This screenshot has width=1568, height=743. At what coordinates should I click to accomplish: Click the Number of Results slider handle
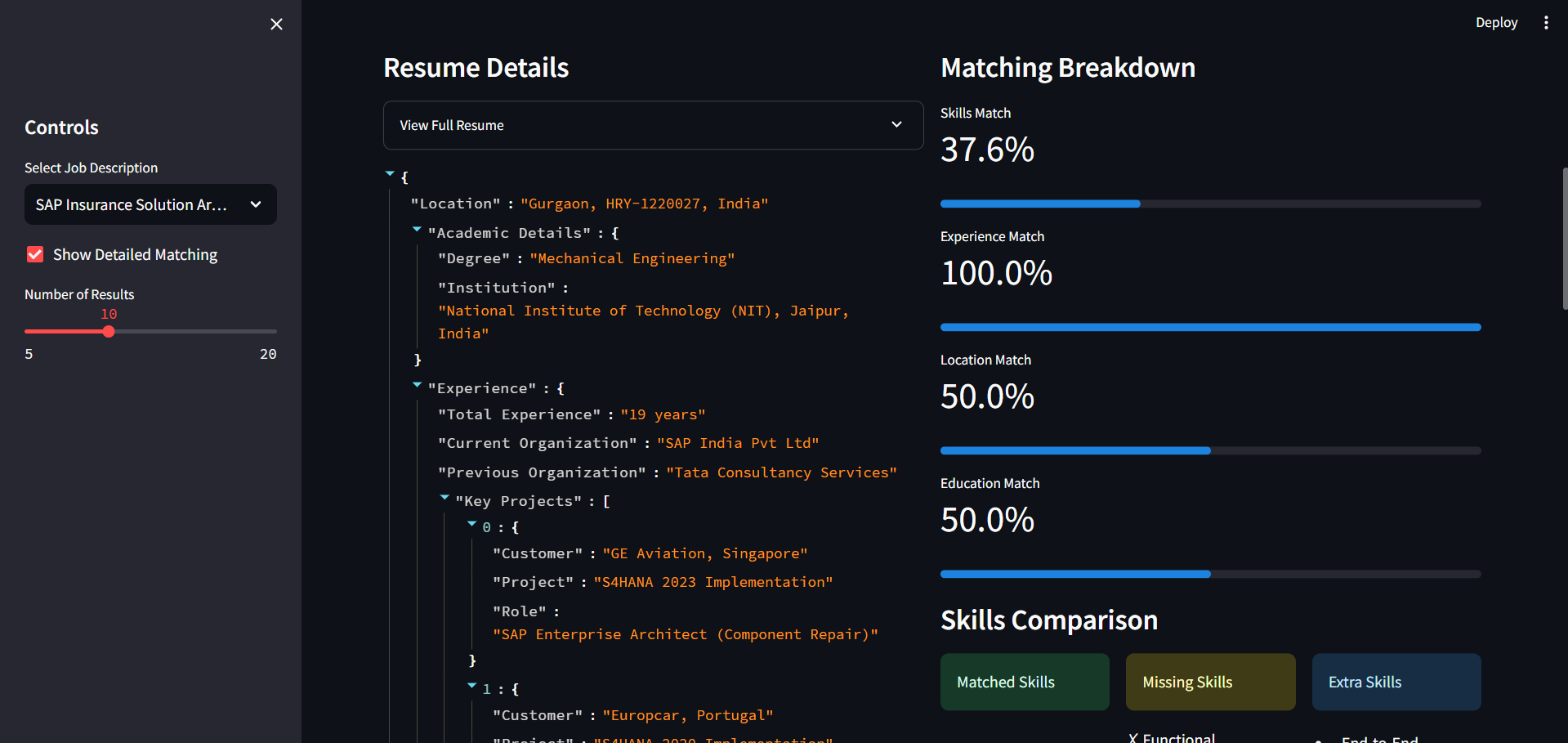pyautogui.click(x=109, y=332)
